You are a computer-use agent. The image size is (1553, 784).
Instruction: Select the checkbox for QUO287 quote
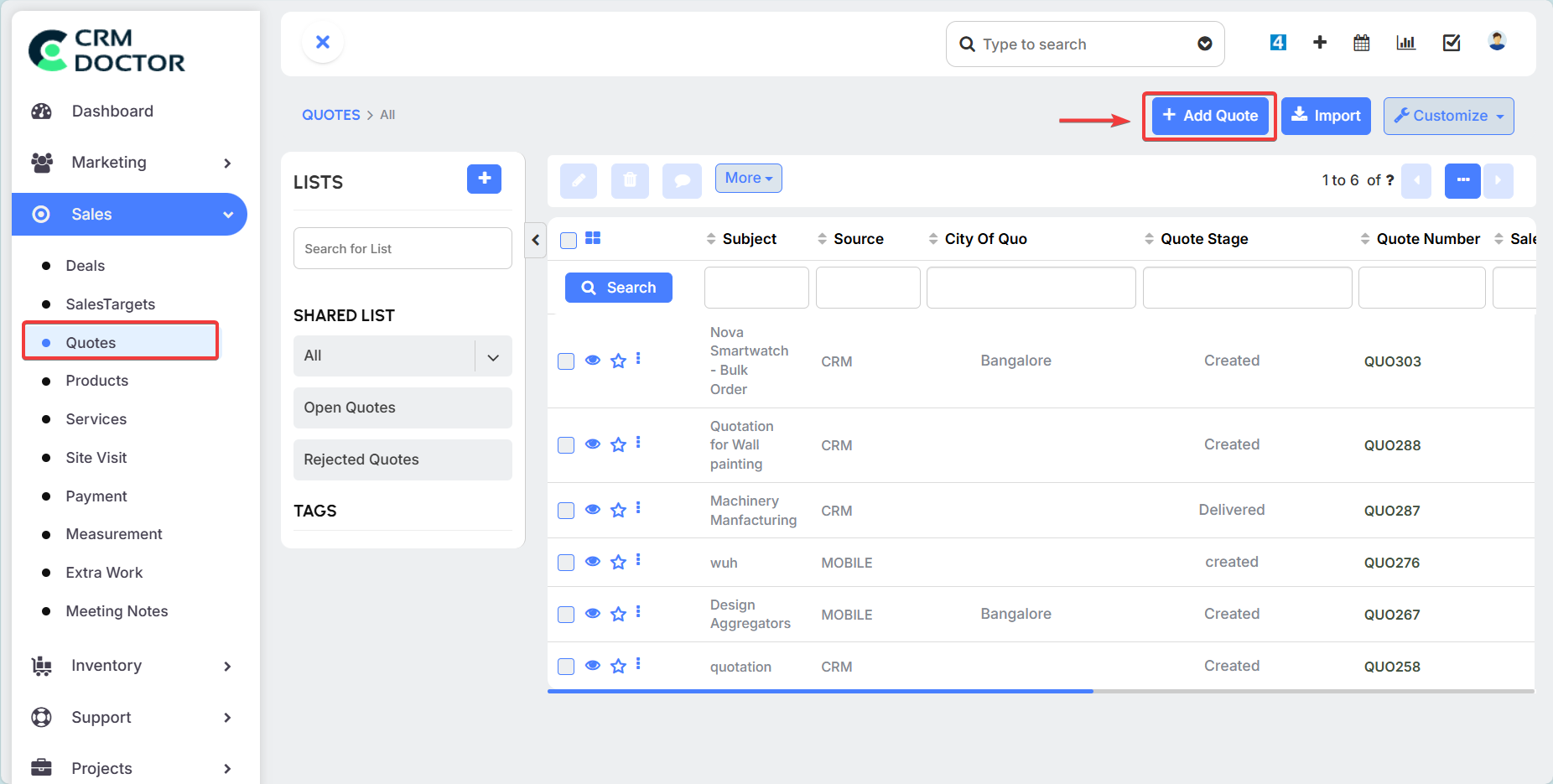point(566,511)
